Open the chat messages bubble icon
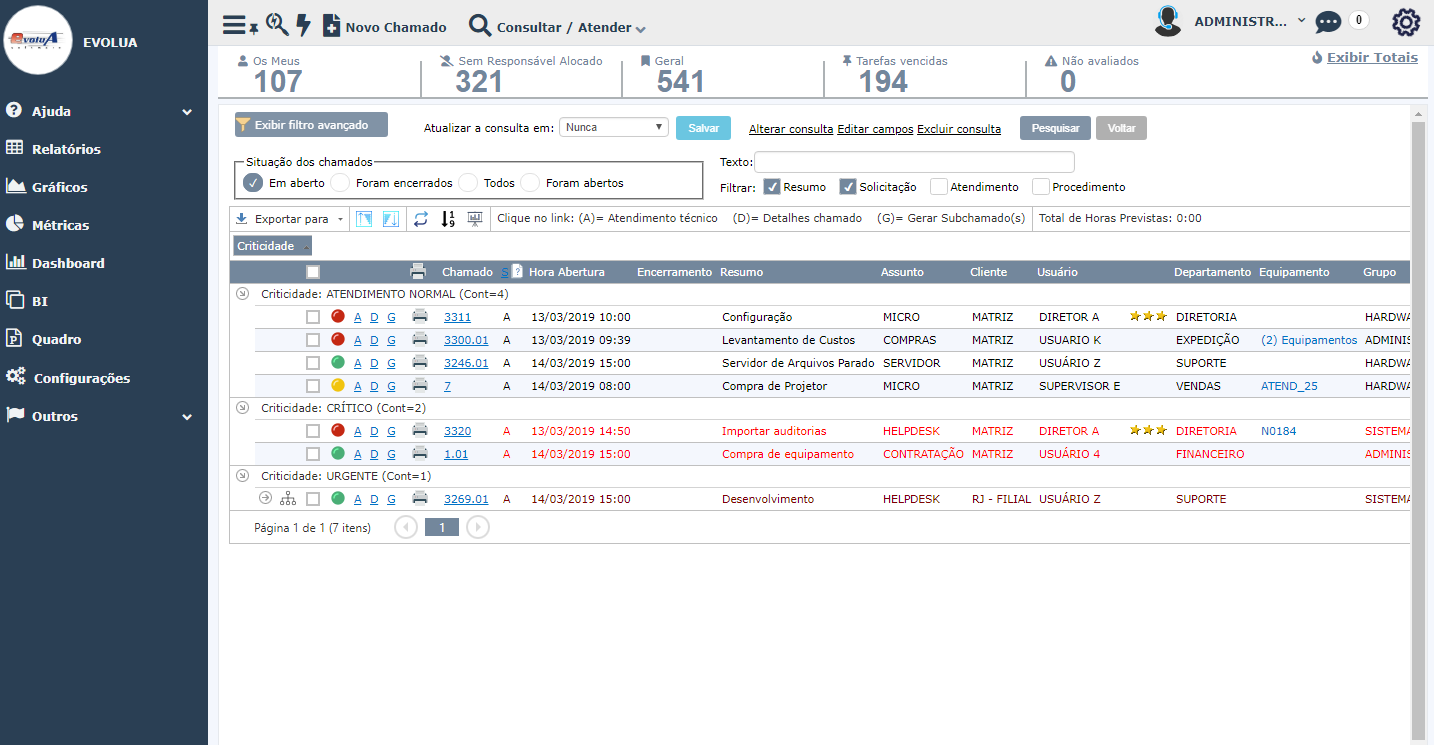The height and width of the screenshot is (745, 1434). point(1328,22)
